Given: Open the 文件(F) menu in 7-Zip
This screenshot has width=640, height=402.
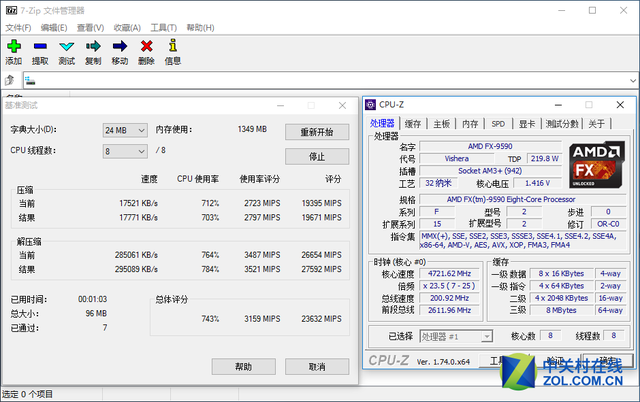Looking at the screenshot, I should (18, 27).
